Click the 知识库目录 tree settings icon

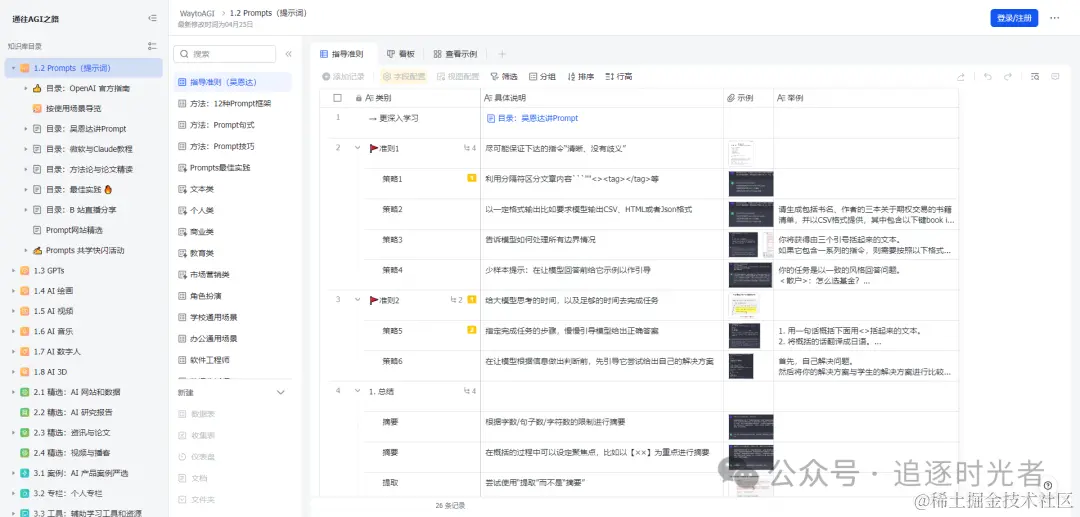coord(152,46)
